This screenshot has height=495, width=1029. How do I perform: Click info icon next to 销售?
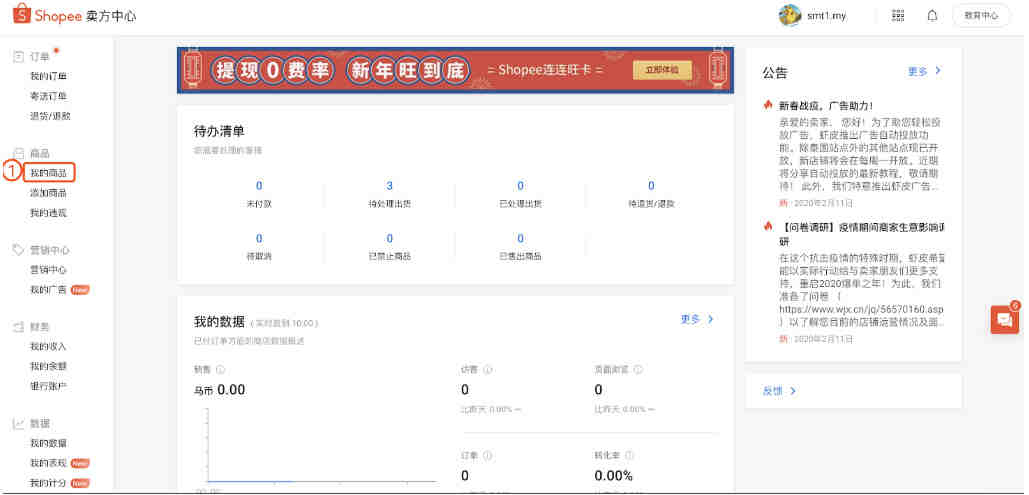[220, 370]
